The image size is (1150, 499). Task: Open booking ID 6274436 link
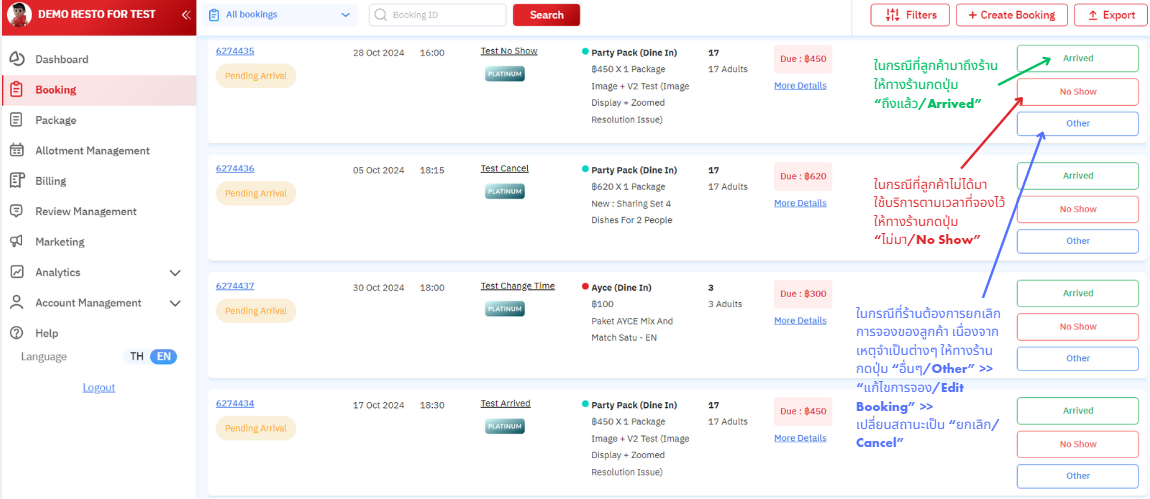click(235, 168)
